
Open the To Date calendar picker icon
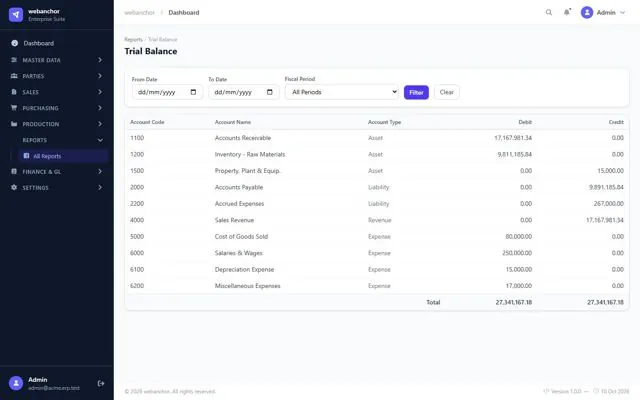point(270,92)
